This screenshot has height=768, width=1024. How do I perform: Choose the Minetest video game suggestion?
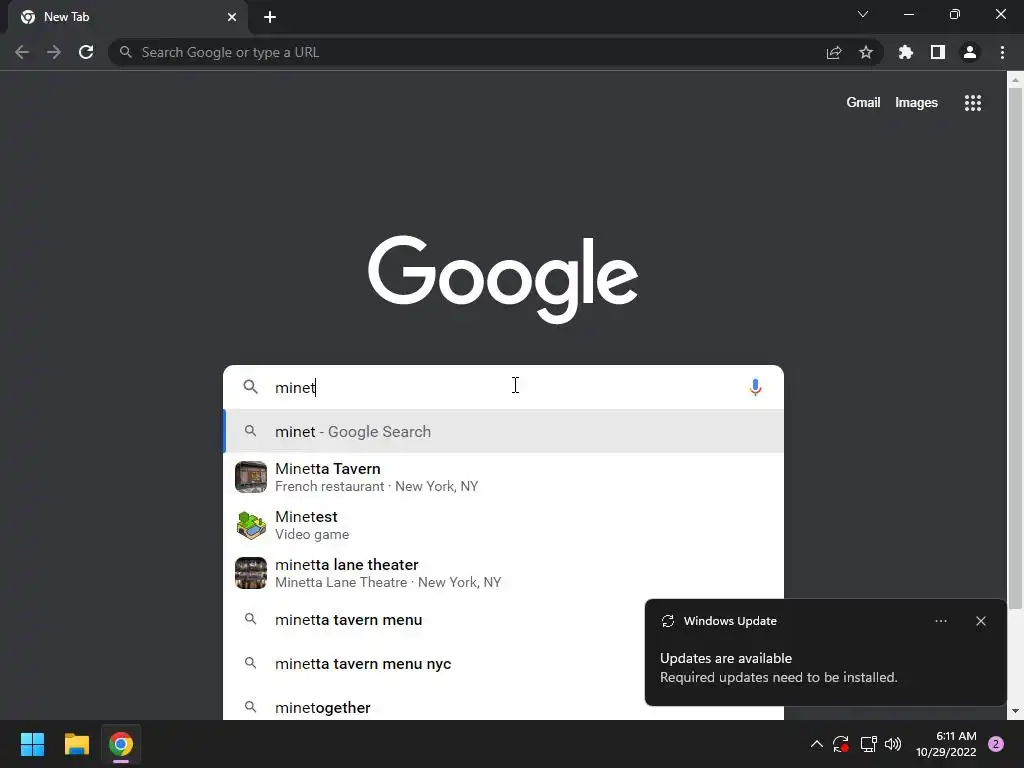click(504, 525)
